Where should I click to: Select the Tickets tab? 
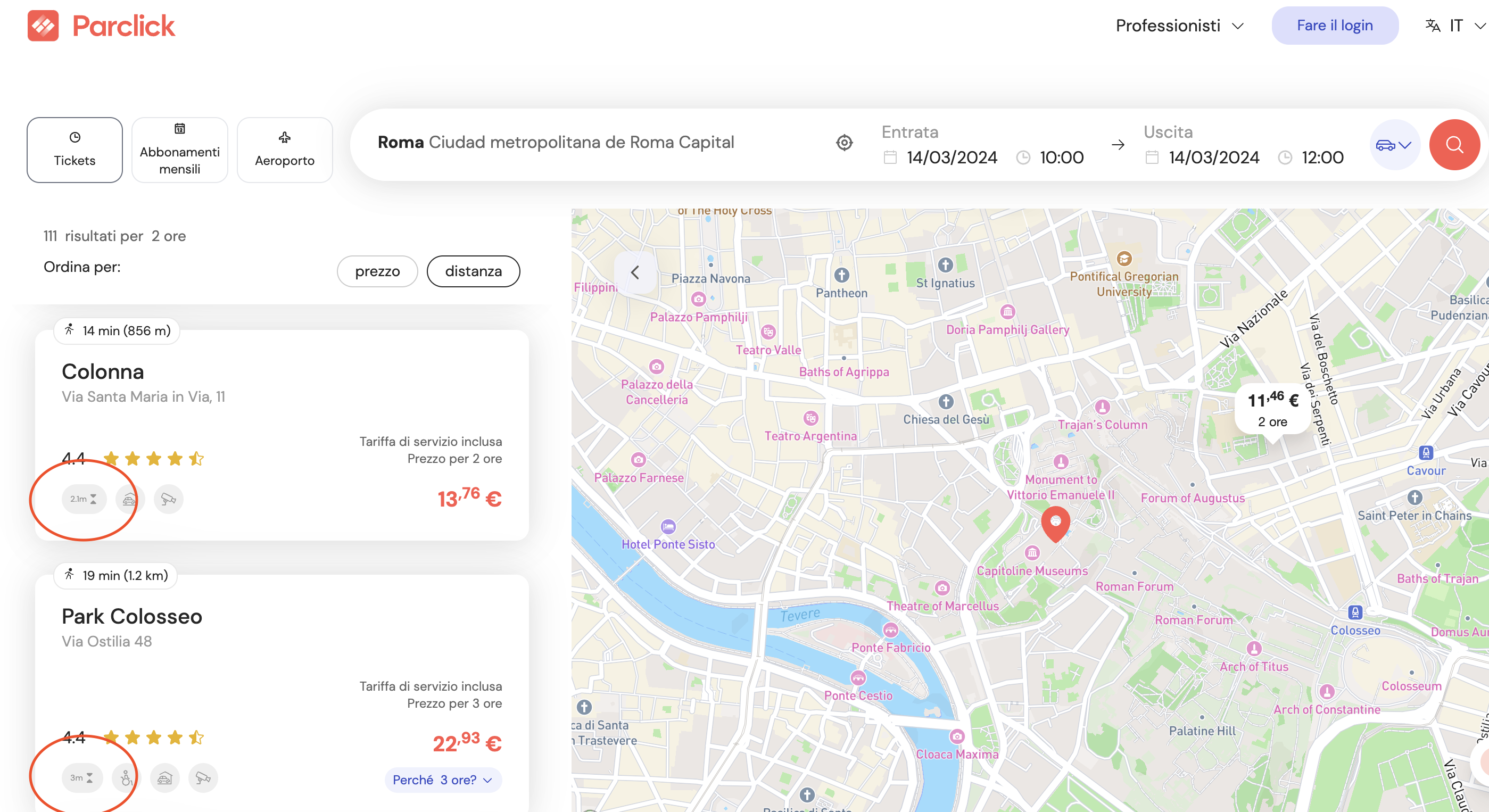(75, 150)
